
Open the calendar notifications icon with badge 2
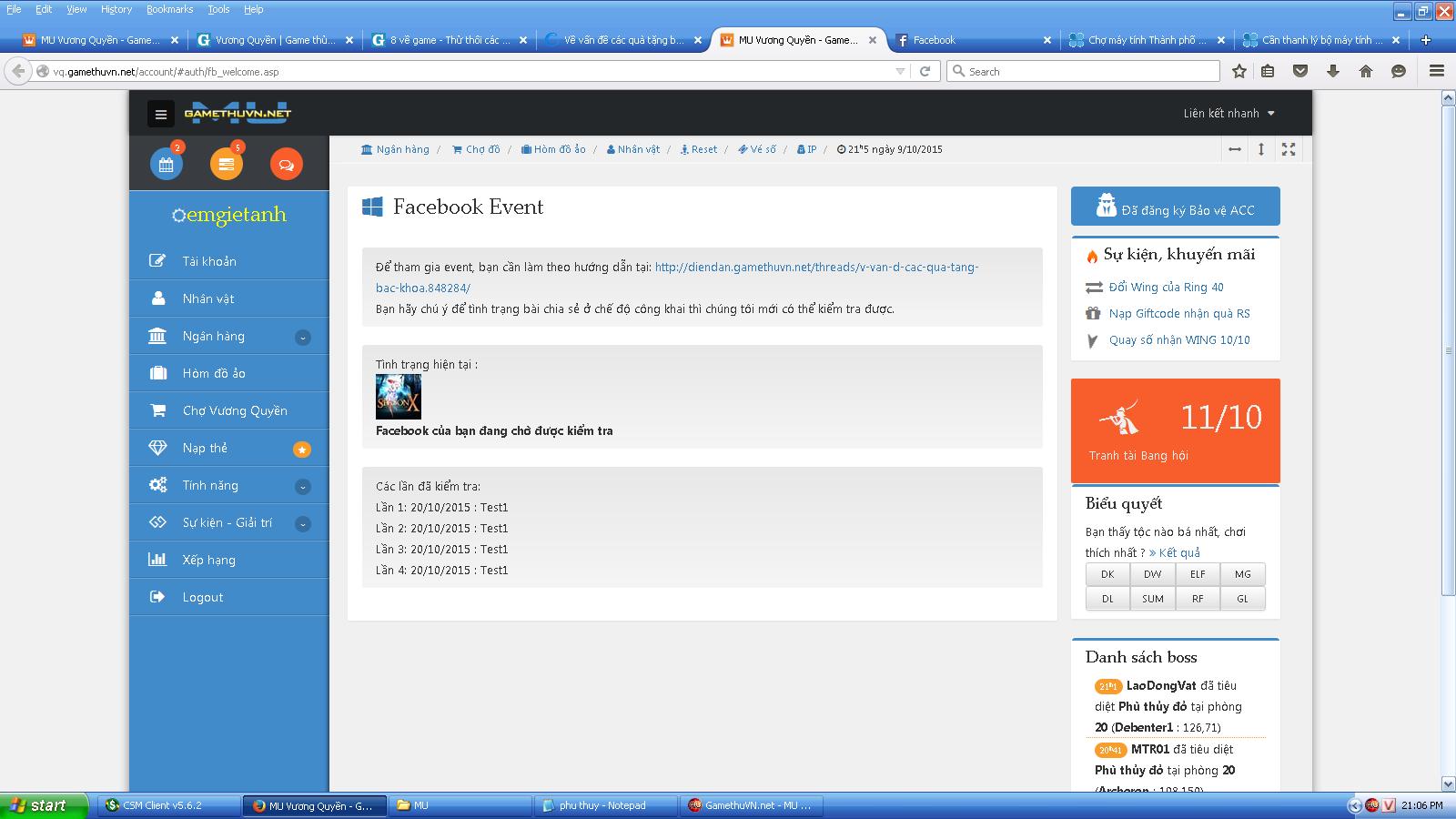click(167, 165)
